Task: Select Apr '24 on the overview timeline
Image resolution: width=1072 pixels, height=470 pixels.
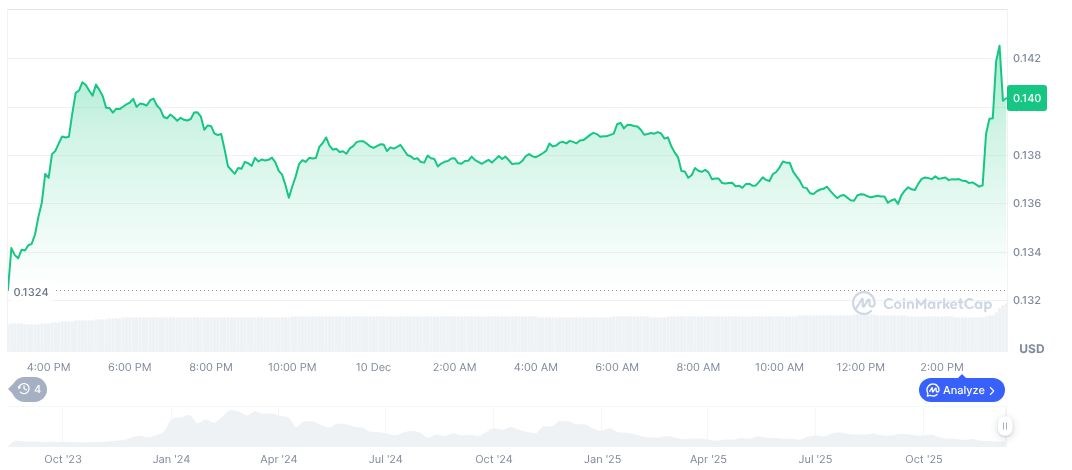Action: point(278,460)
